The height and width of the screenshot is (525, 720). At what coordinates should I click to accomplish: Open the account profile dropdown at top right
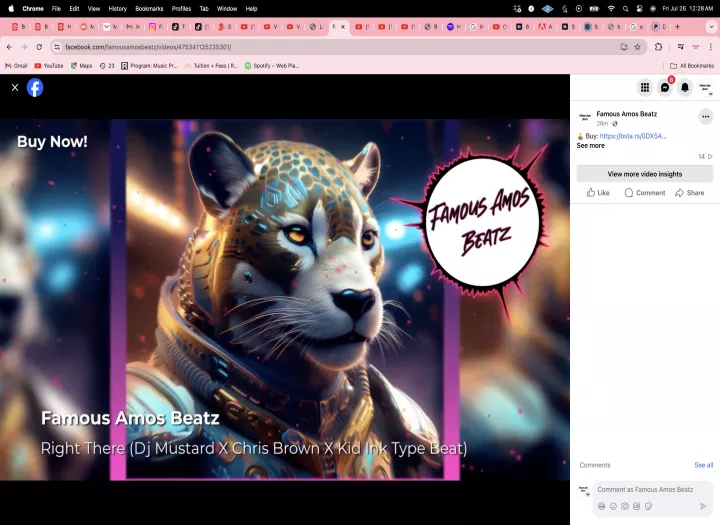(x=705, y=87)
